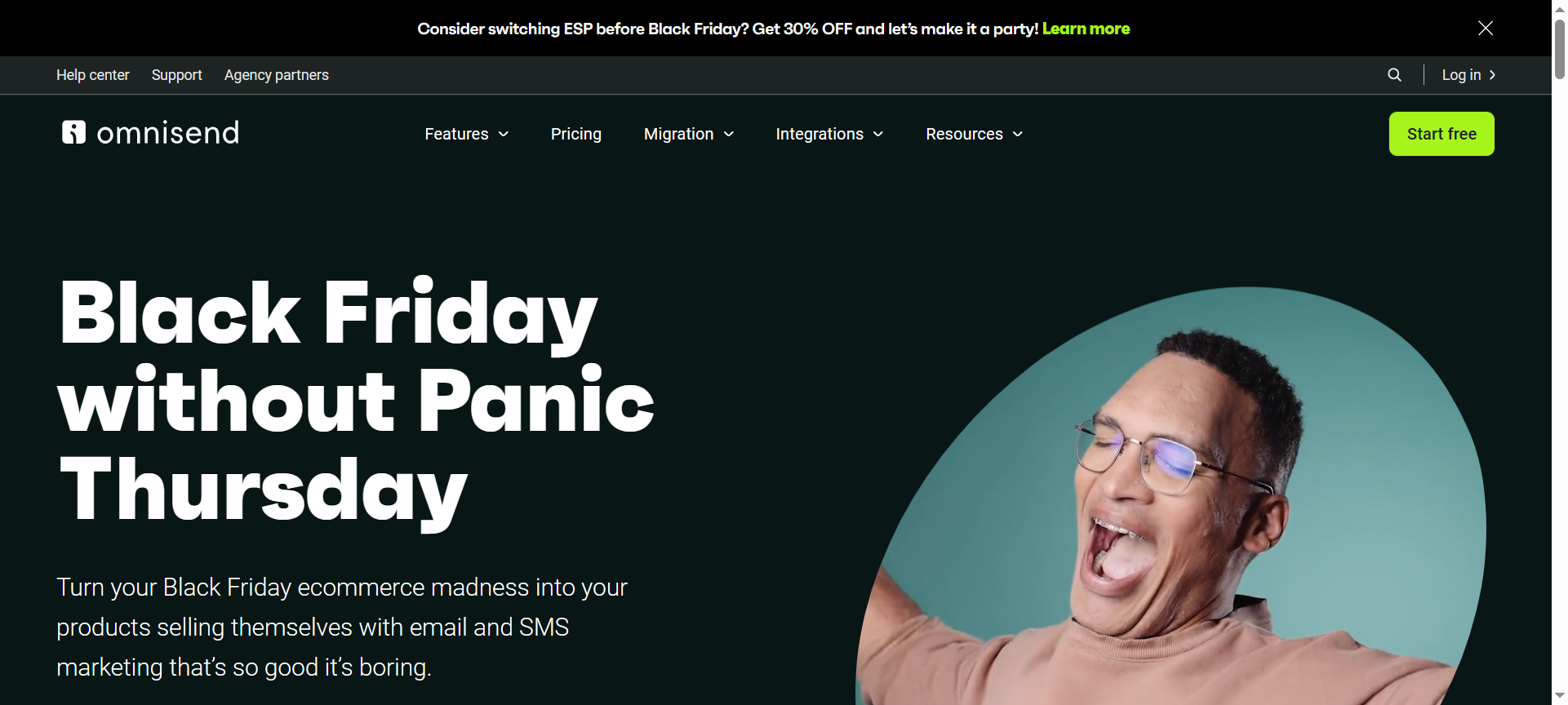
Task: Click the omnisend wordmark text
Action: (168, 133)
